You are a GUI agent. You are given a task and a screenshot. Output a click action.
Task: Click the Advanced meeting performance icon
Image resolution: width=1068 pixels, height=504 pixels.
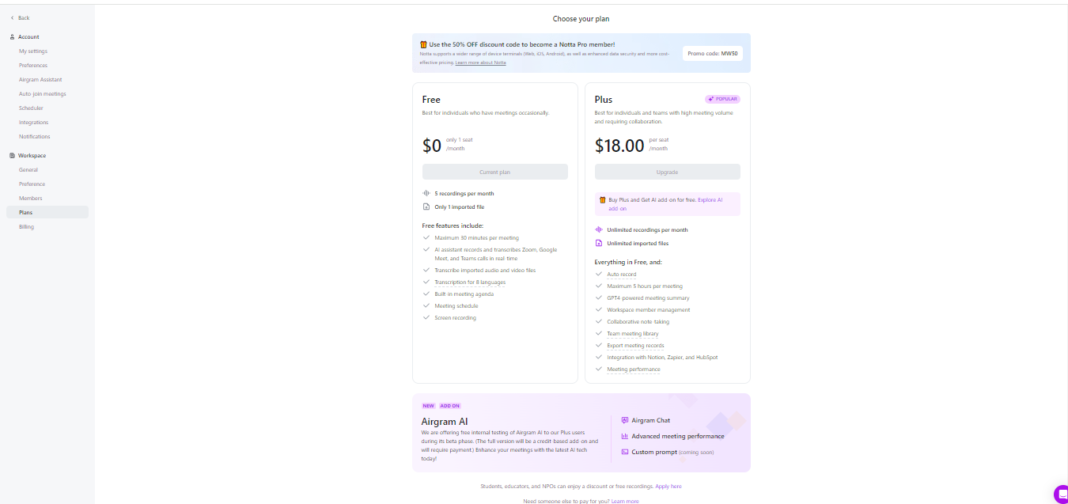click(625, 436)
